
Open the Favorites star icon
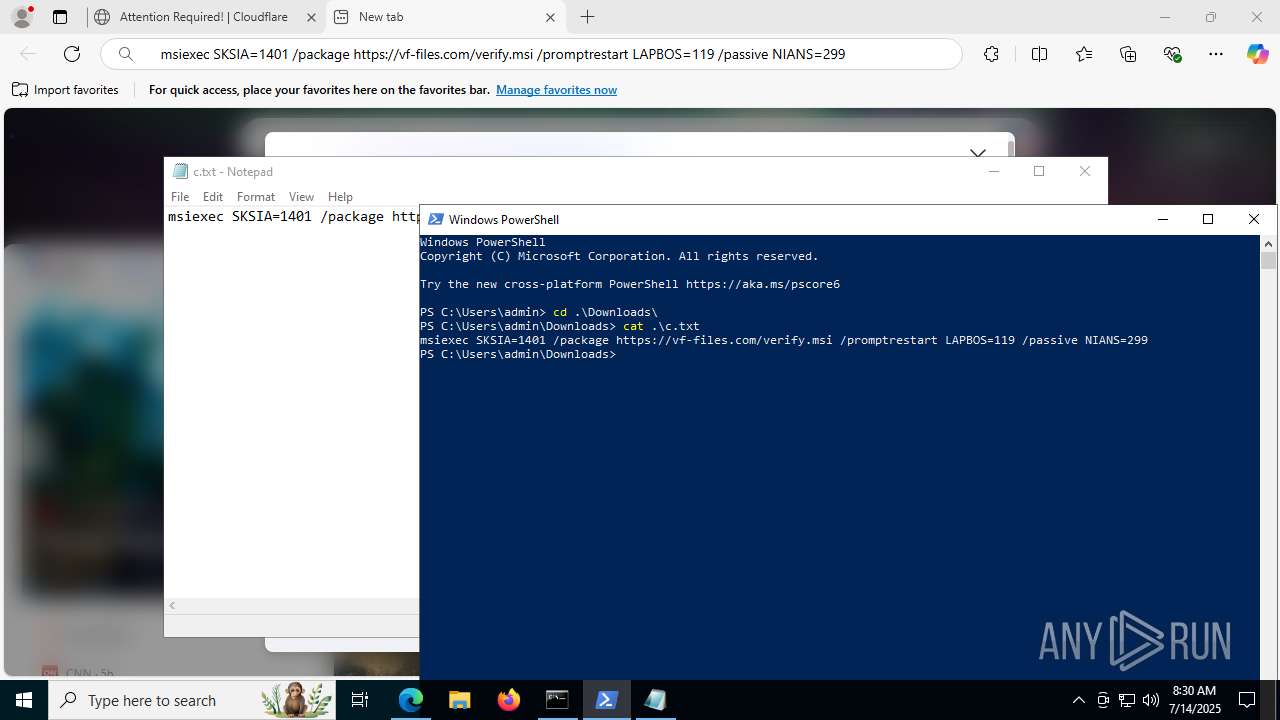click(1084, 54)
